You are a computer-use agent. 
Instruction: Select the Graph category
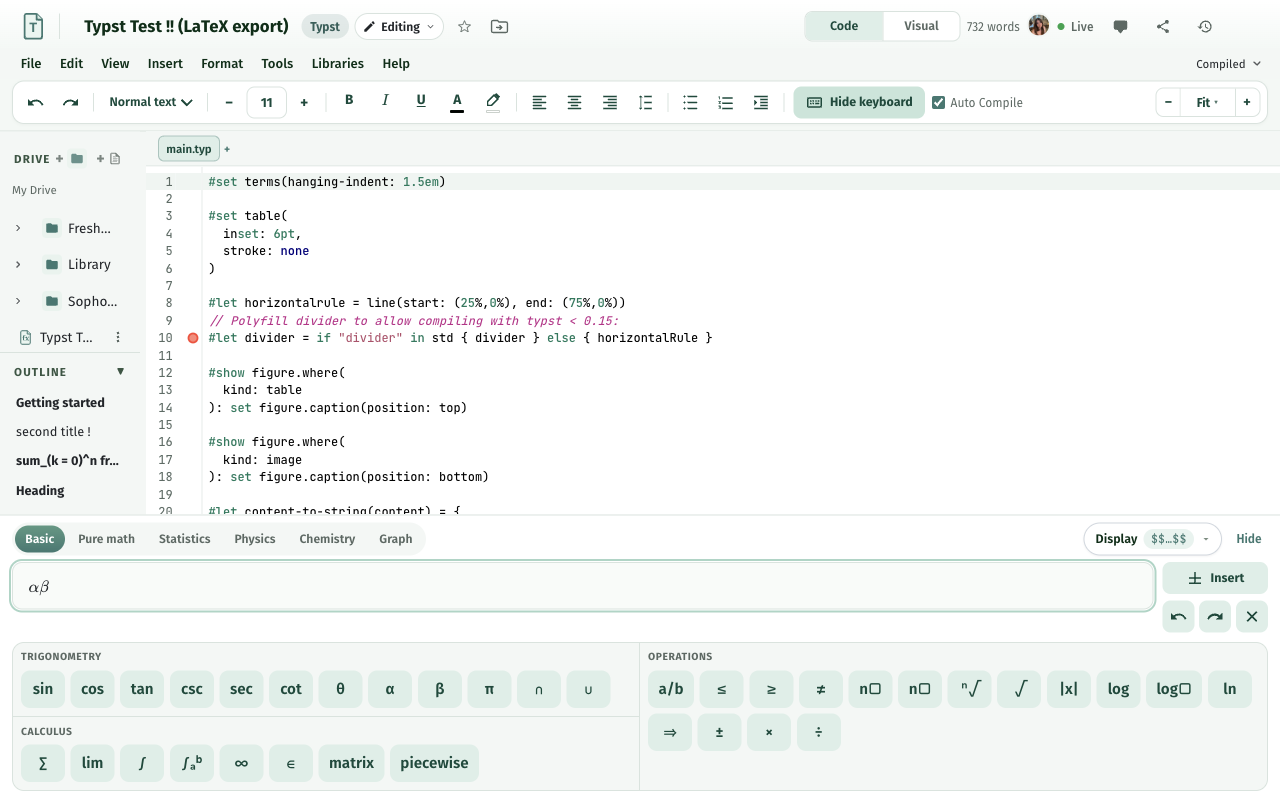coord(396,539)
